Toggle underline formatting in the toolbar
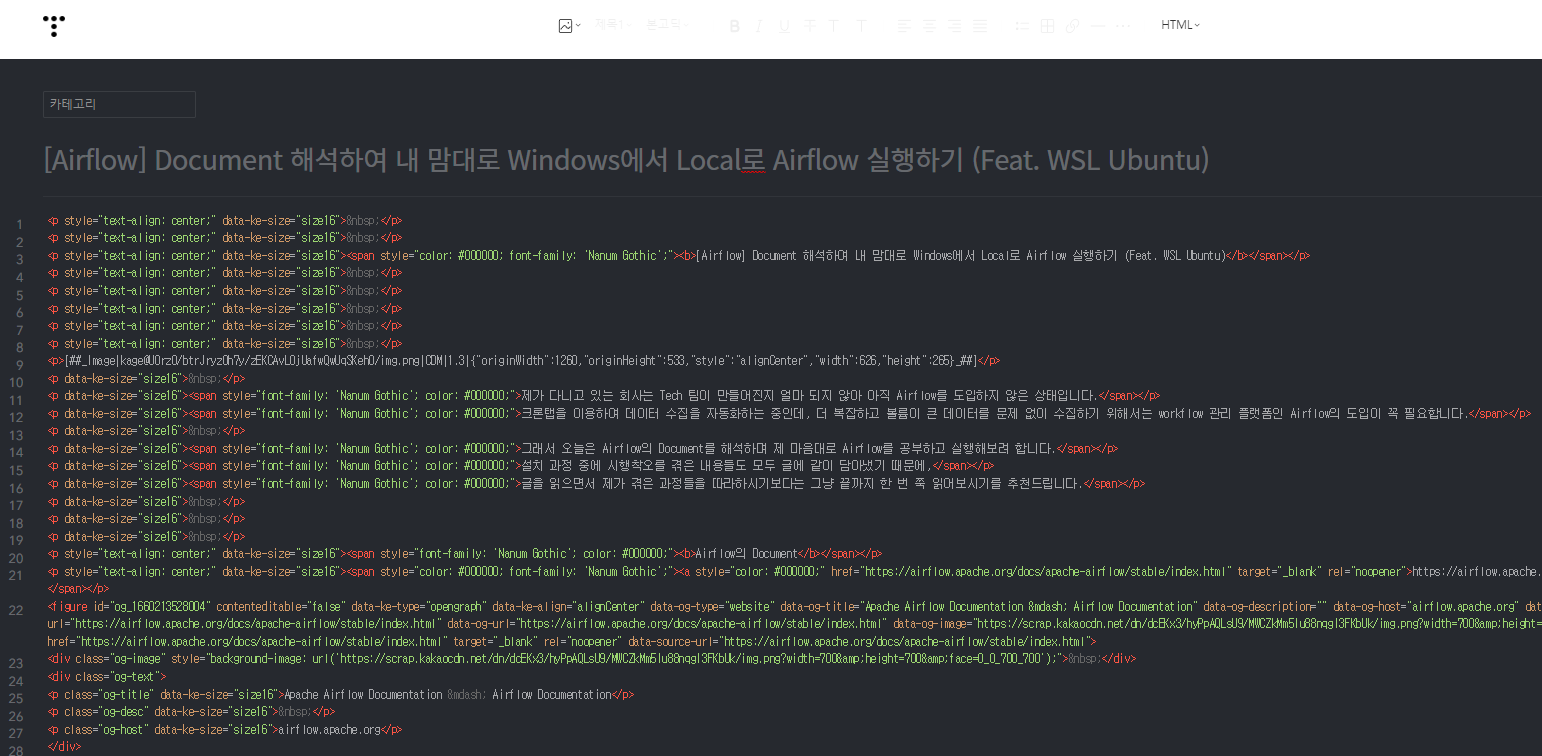This screenshot has width=1542, height=756. tap(784, 26)
